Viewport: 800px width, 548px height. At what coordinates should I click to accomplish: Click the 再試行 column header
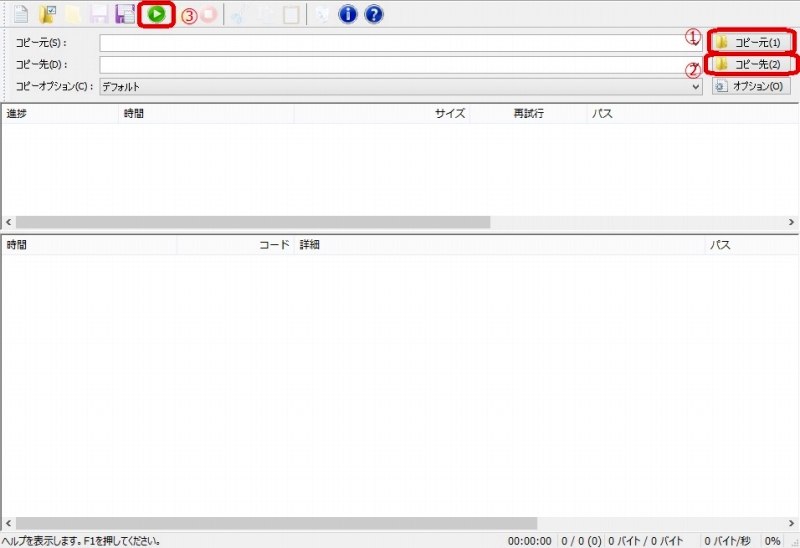coord(528,113)
